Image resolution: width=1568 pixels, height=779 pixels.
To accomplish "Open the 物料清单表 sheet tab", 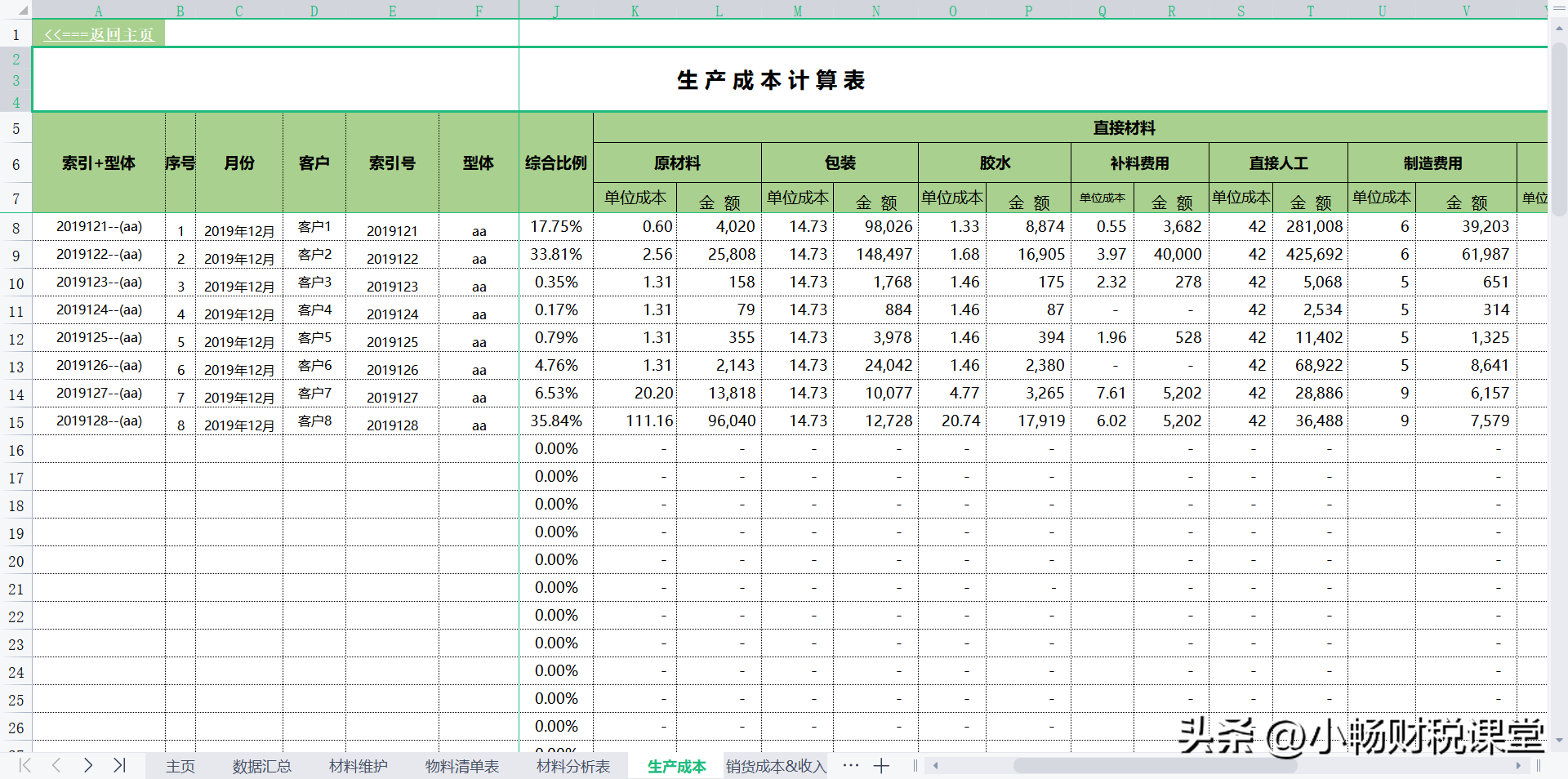I will pyautogui.click(x=462, y=766).
